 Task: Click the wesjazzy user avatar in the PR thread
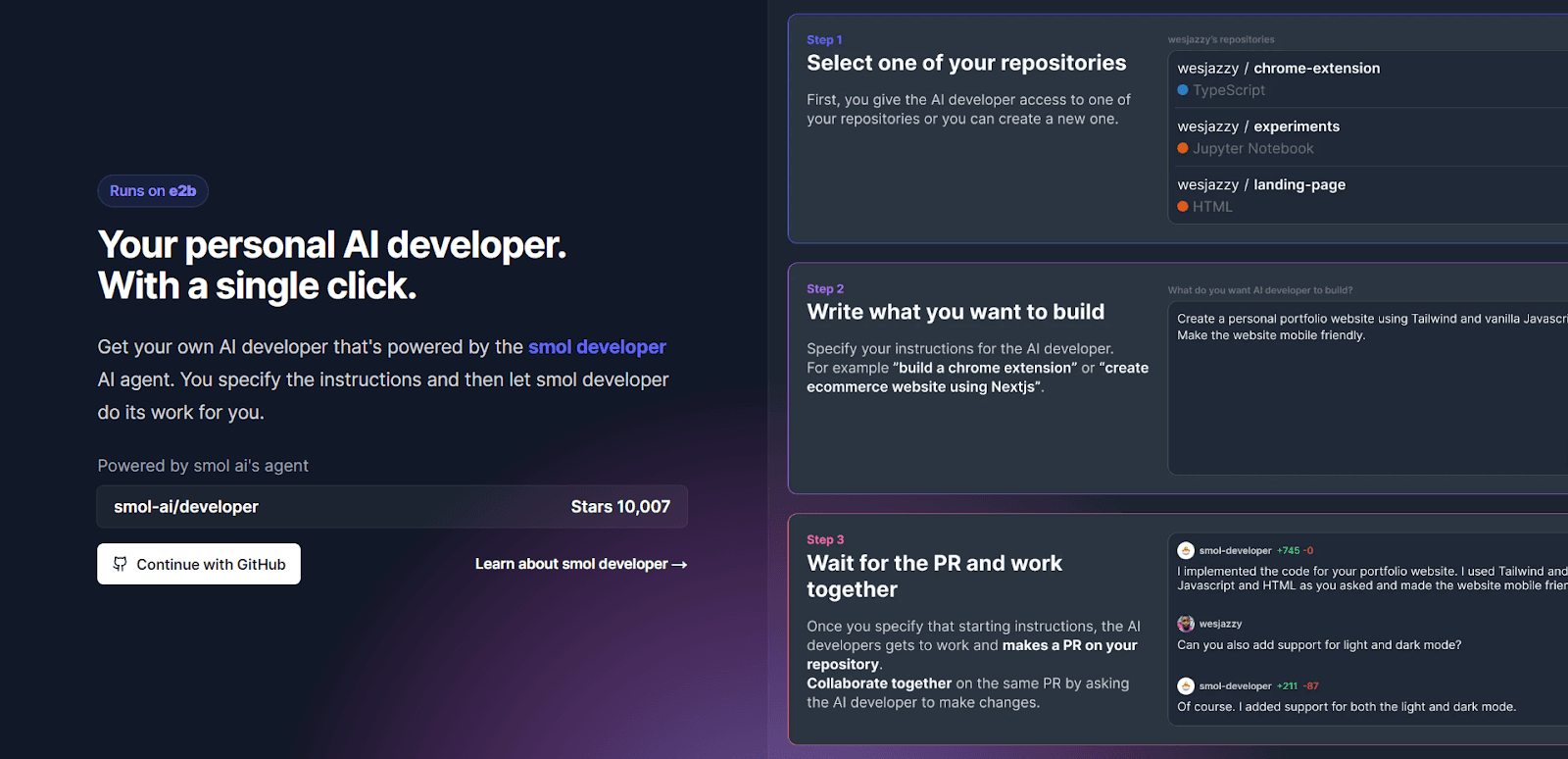tap(1186, 624)
